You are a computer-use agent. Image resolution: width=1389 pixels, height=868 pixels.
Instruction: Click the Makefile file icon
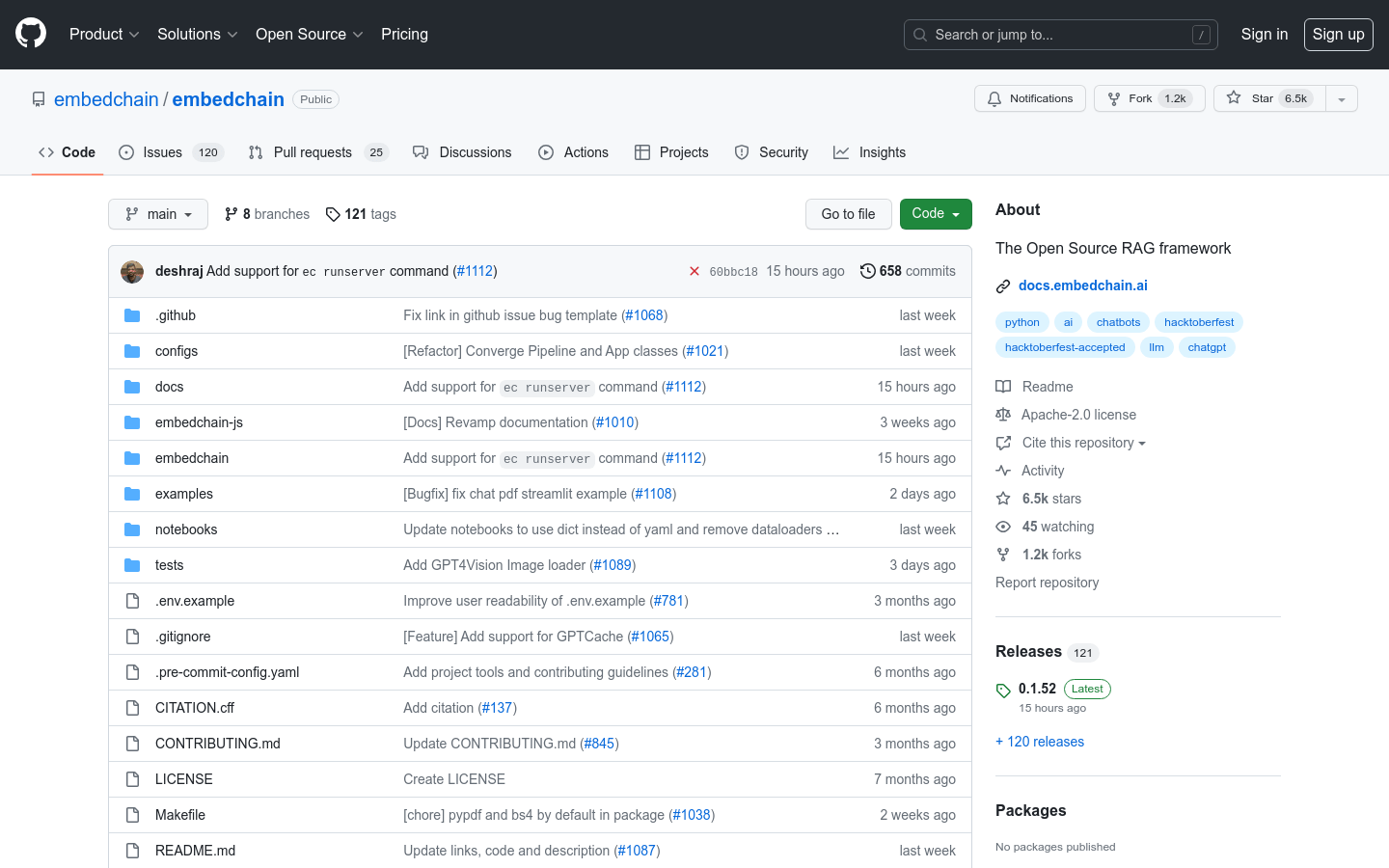(132, 815)
